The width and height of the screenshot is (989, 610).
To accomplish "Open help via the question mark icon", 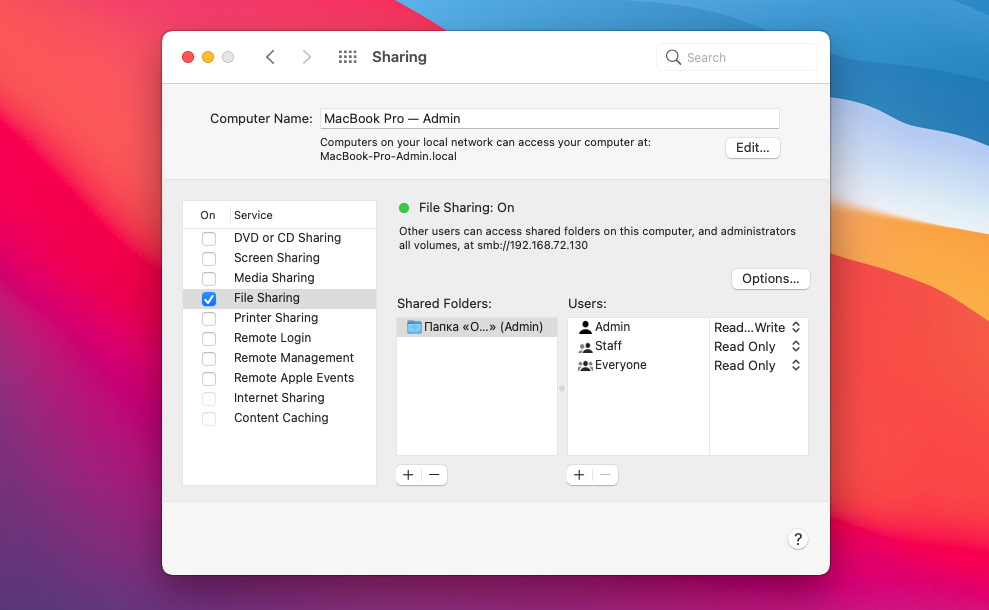I will tap(797, 539).
